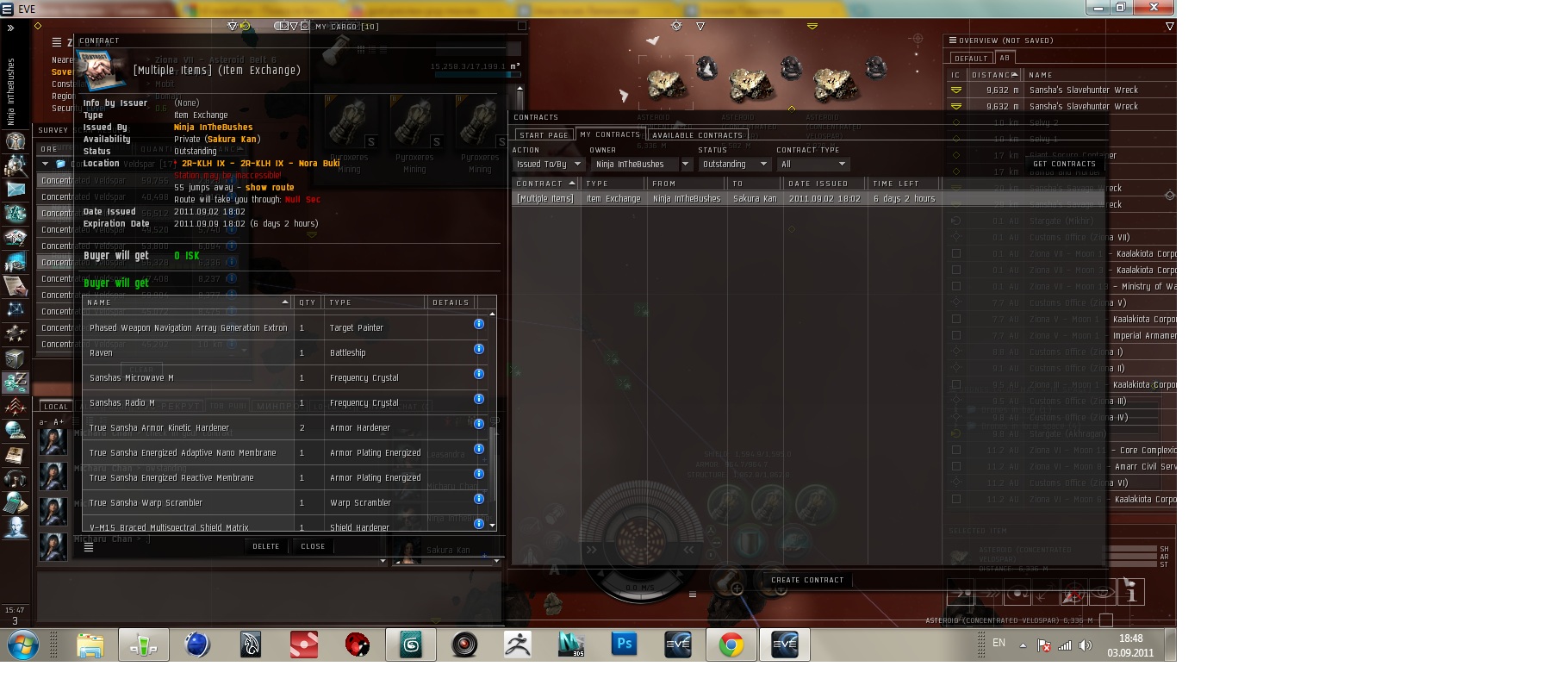Open the Militia red chevrons icon
Image resolution: width=1568 pixels, height=685 pixels.
(x=16, y=406)
